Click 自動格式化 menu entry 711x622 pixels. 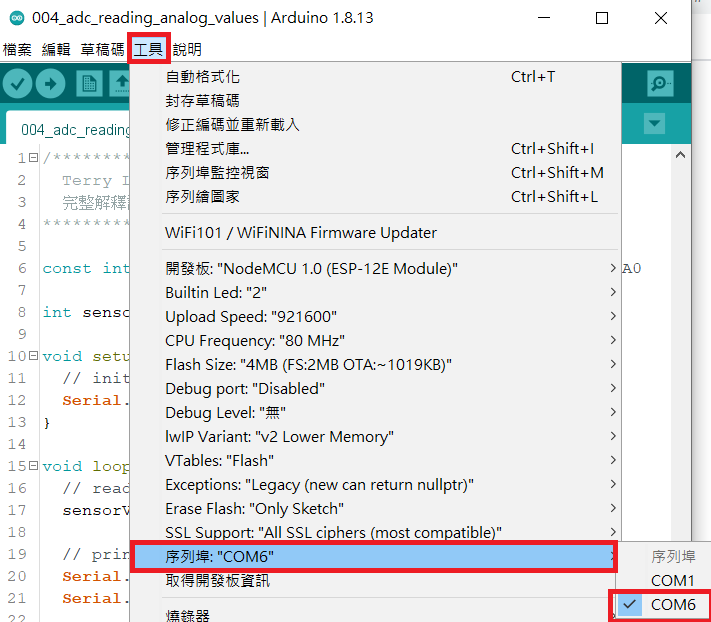202,77
